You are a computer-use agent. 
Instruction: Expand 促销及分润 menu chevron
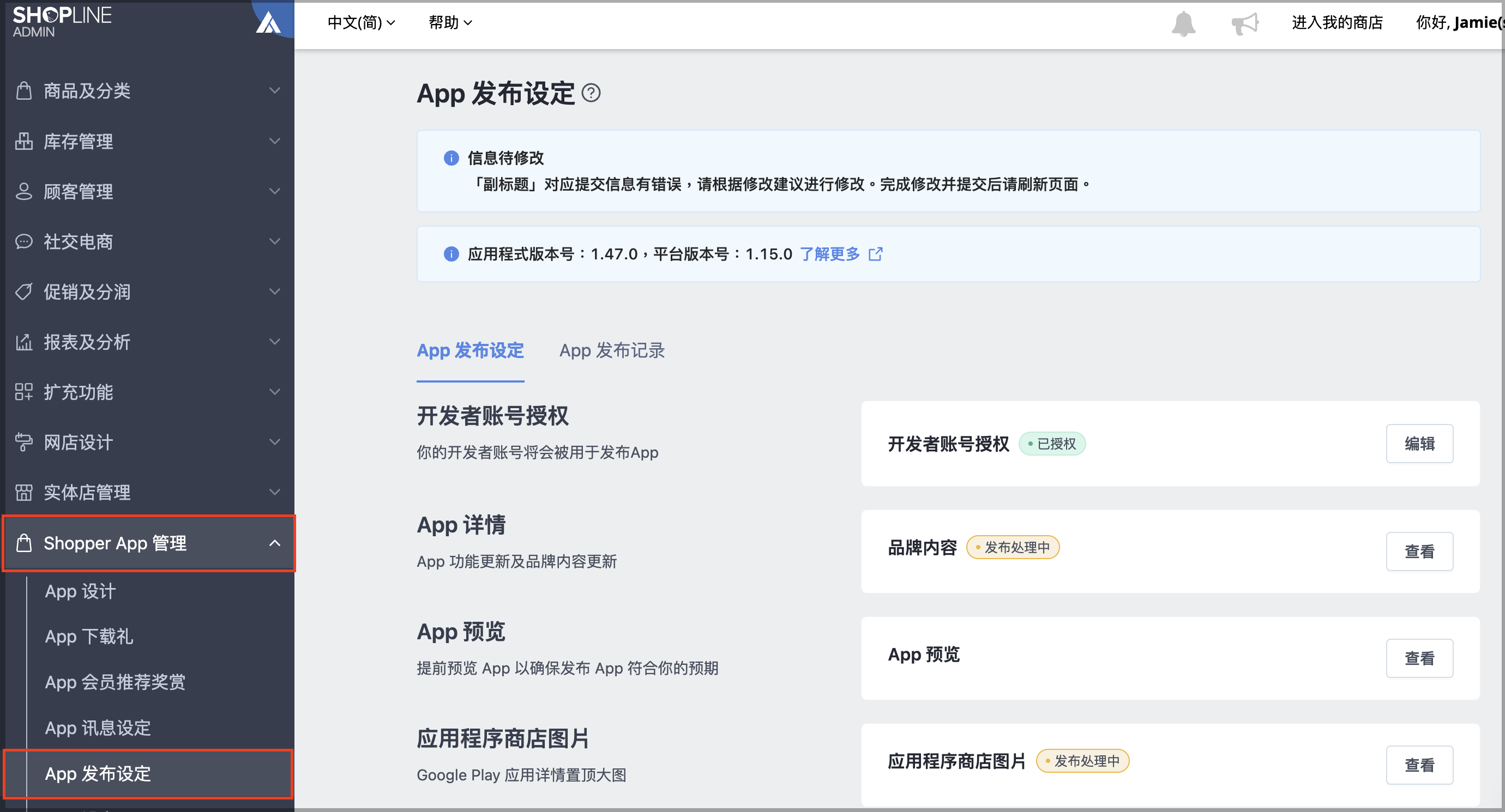275,292
